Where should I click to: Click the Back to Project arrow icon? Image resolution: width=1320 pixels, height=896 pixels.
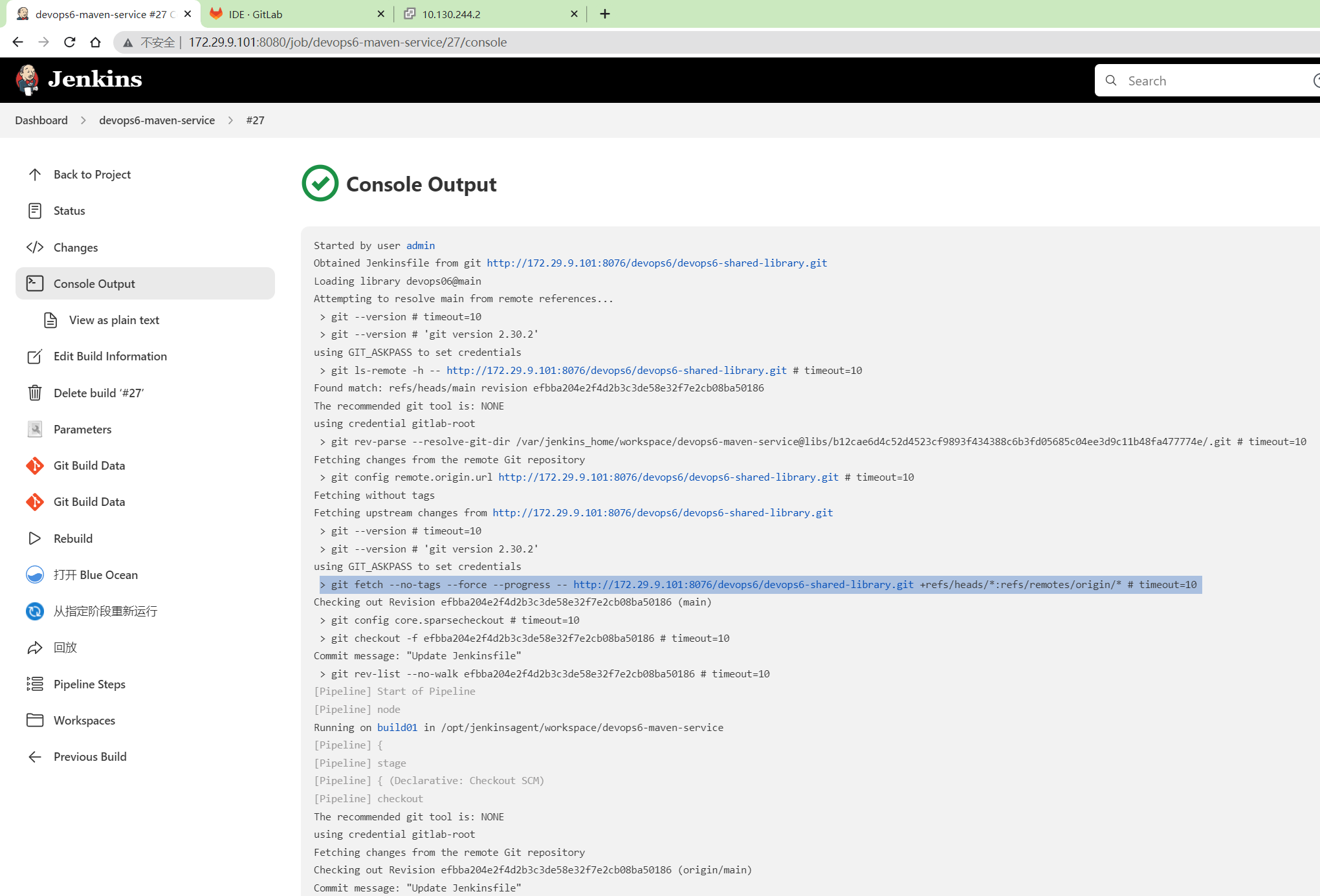pyautogui.click(x=35, y=175)
